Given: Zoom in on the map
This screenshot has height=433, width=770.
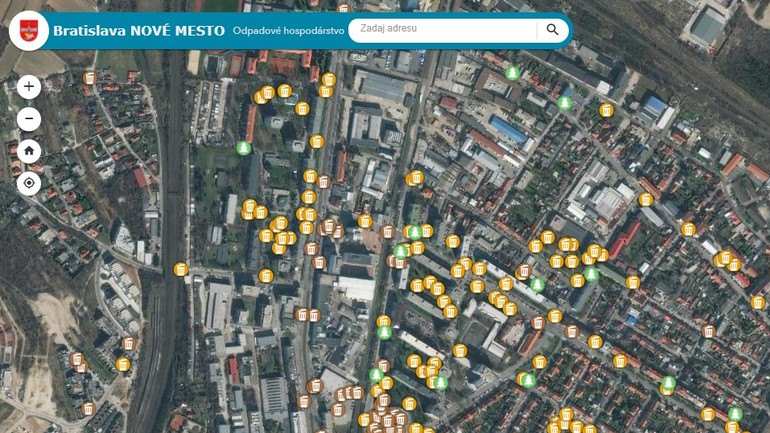Looking at the screenshot, I should tap(29, 87).
